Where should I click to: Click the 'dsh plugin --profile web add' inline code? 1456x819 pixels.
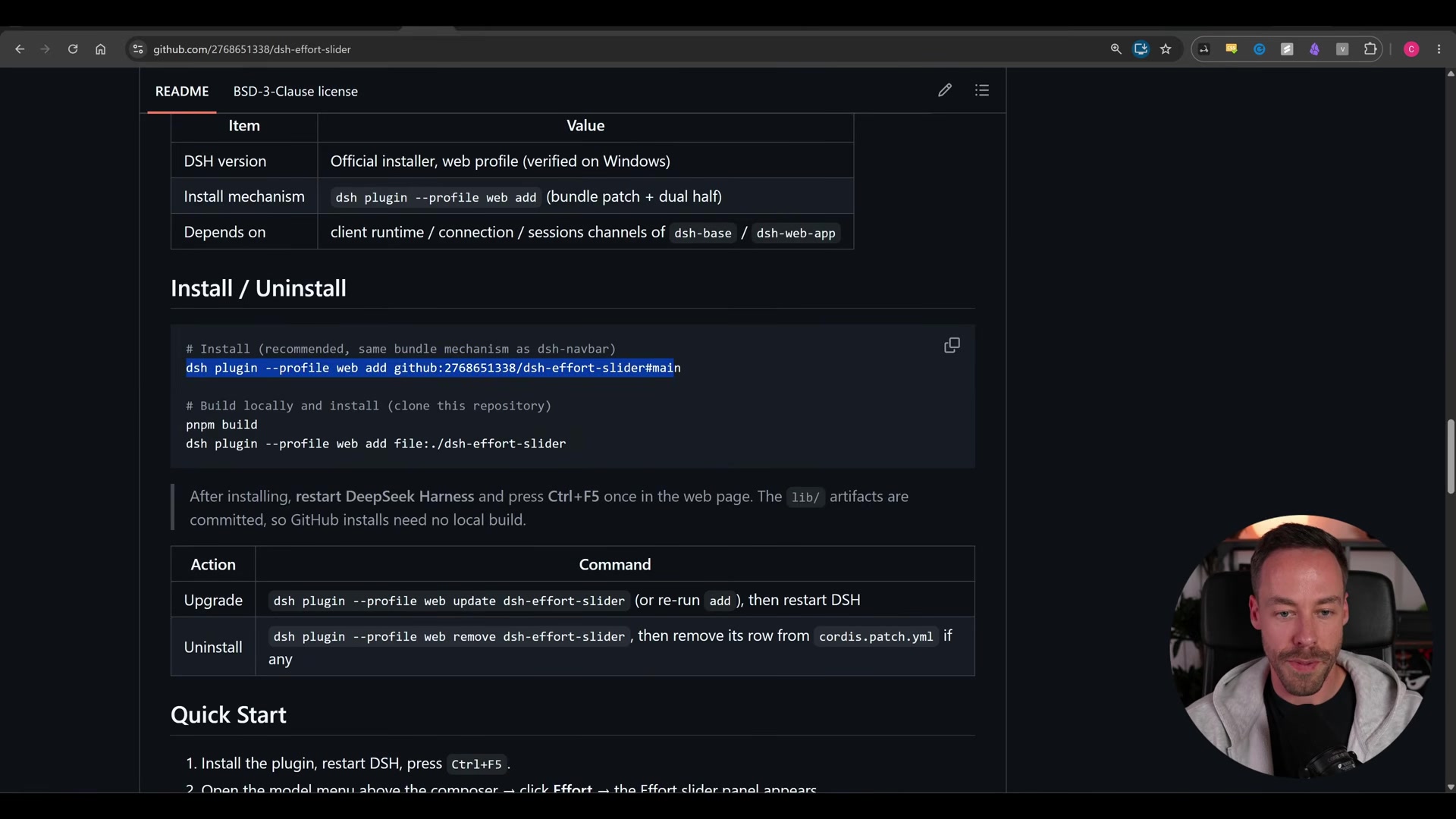tap(436, 197)
